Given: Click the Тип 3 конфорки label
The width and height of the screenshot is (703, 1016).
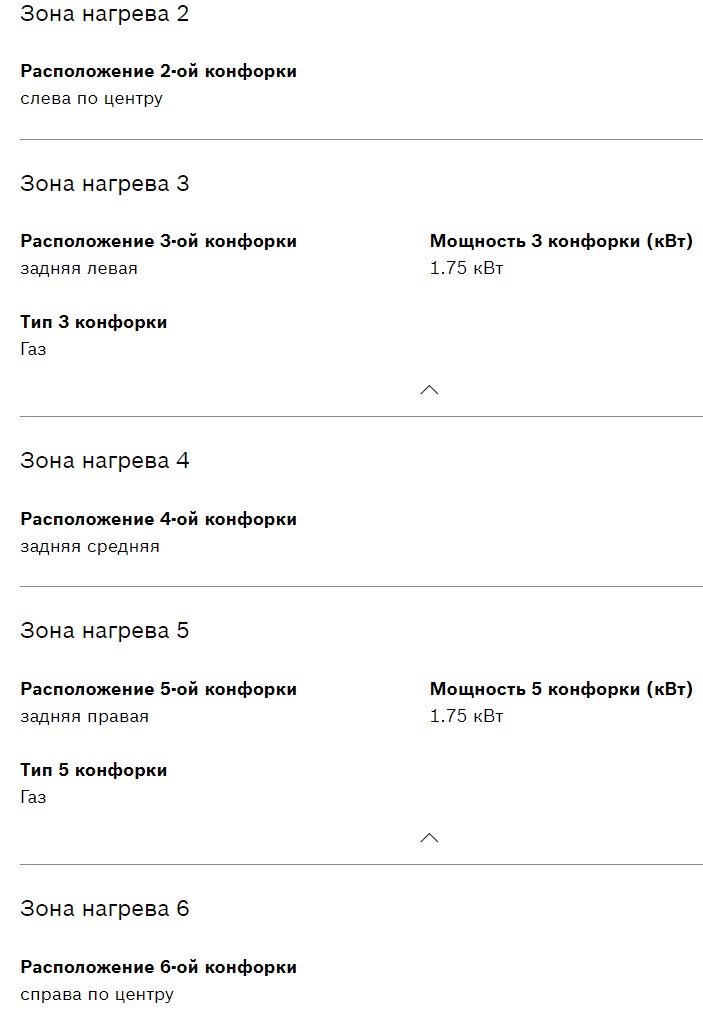Looking at the screenshot, I should (x=94, y=322).
